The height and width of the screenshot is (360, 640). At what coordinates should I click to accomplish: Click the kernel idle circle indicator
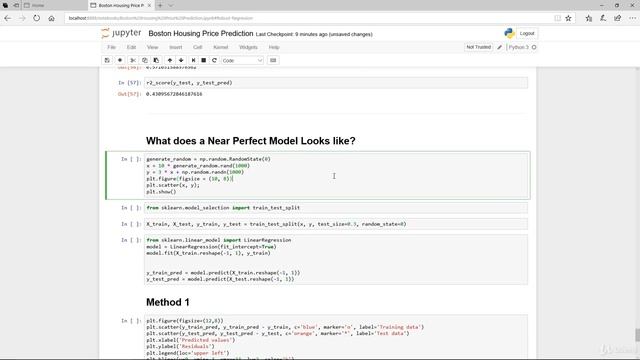coord(534,47)
